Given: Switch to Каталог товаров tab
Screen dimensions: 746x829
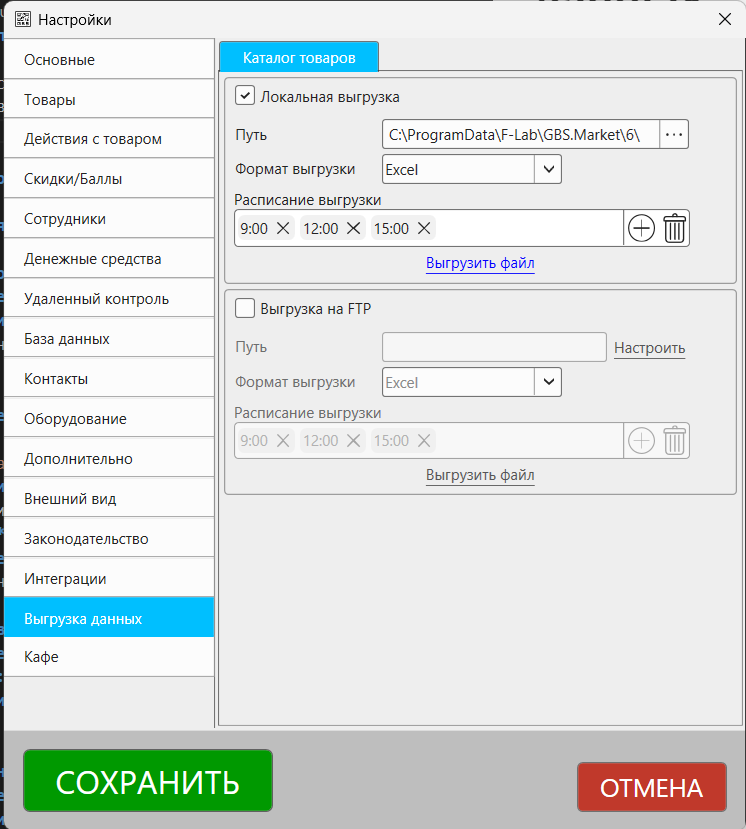Looking at the screenshot, I should (299, 58).
